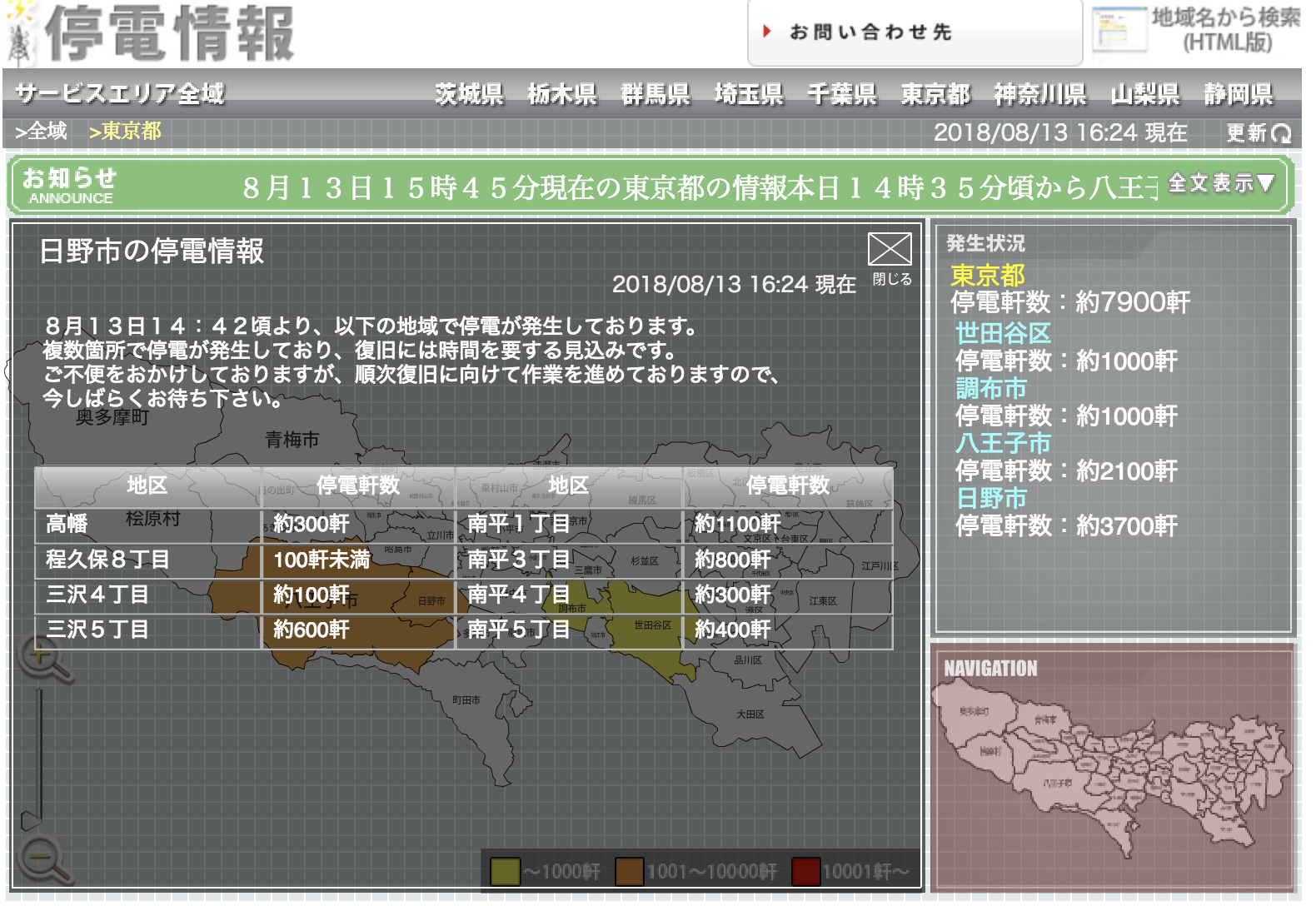
Task: Click the 南平4丁目 district cell
Action: (x=570, y=595)
